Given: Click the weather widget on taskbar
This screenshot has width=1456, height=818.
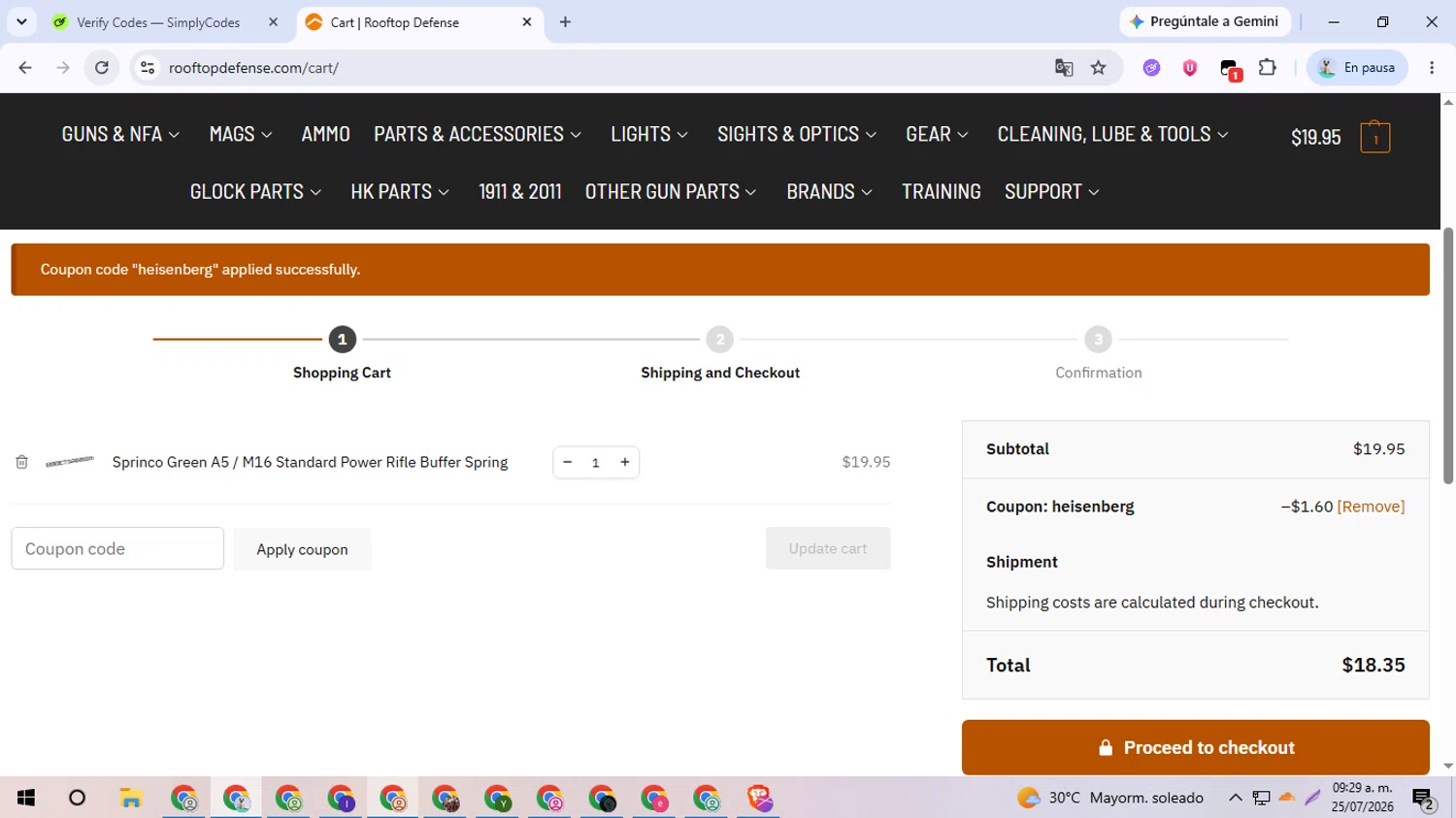Looking at the screenshot, I should click(x=1110, y=798).
